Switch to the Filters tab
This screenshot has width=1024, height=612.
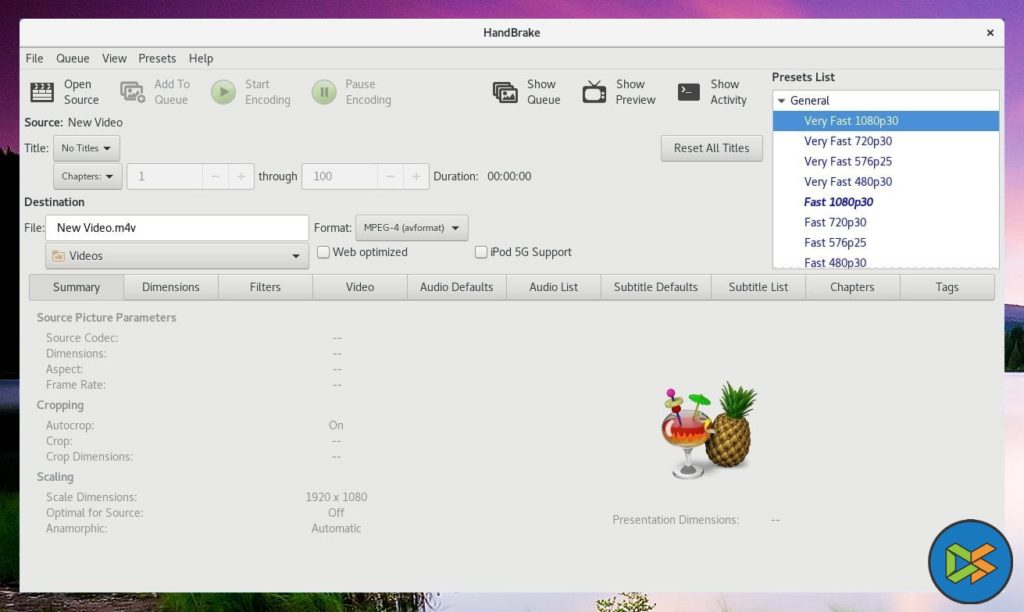[265, 287]
